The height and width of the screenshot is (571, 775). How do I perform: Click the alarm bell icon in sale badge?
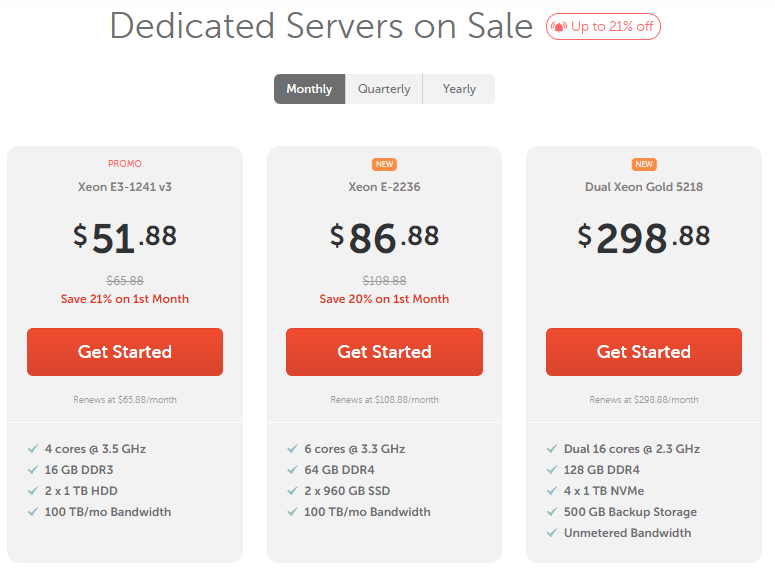(559, 27)
